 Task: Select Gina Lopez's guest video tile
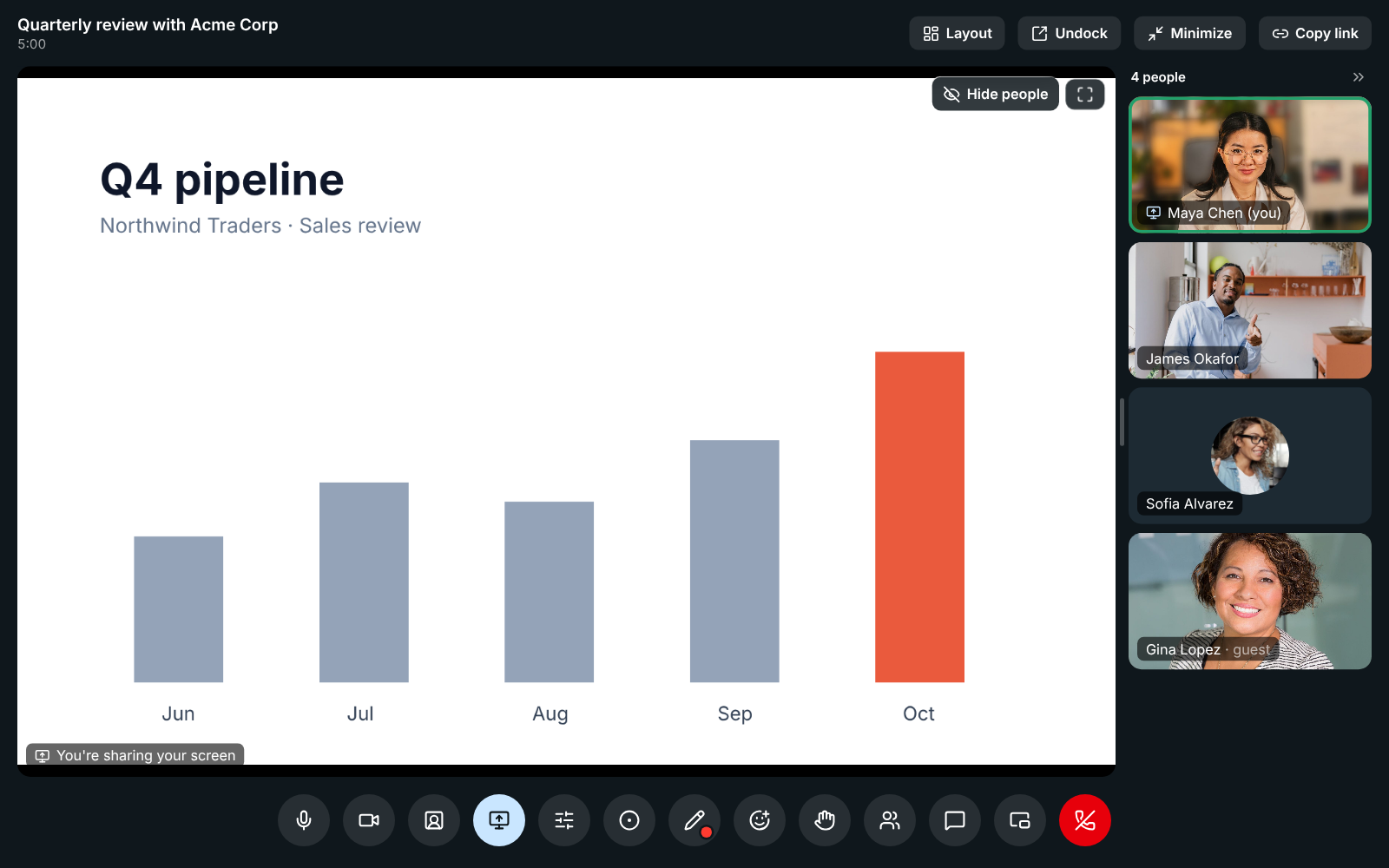pos(1250,601)
